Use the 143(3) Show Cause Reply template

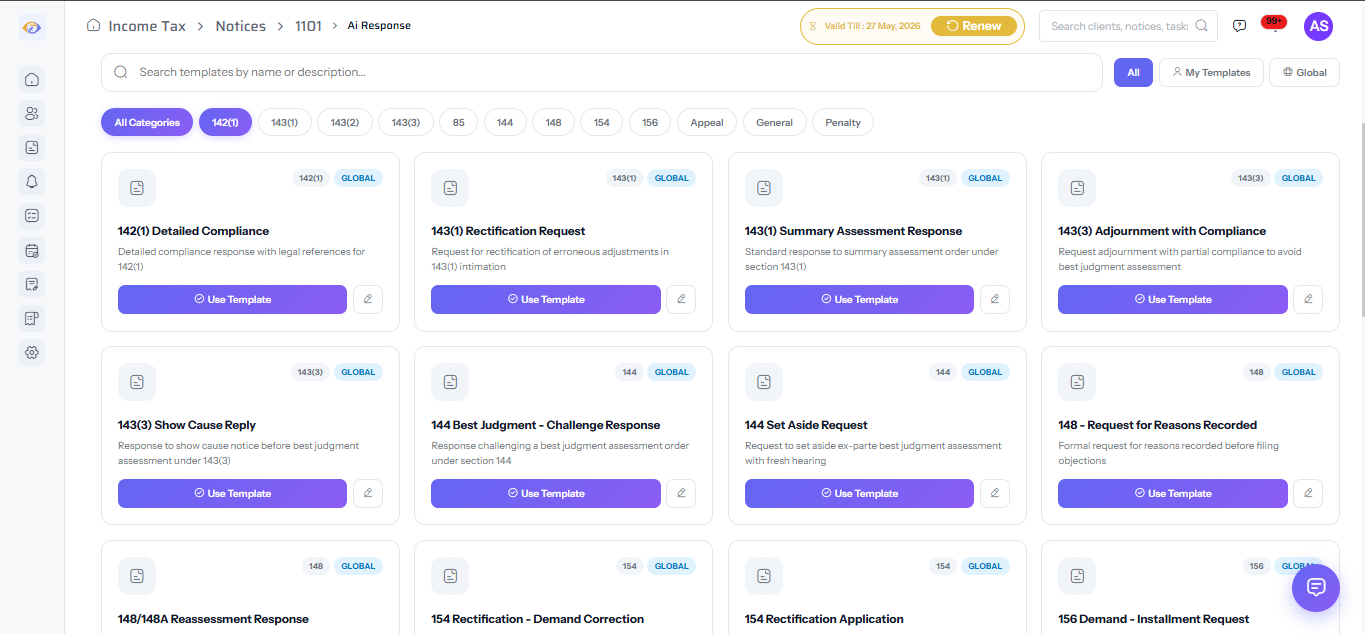pyautogui.click(x=232, y=493)
